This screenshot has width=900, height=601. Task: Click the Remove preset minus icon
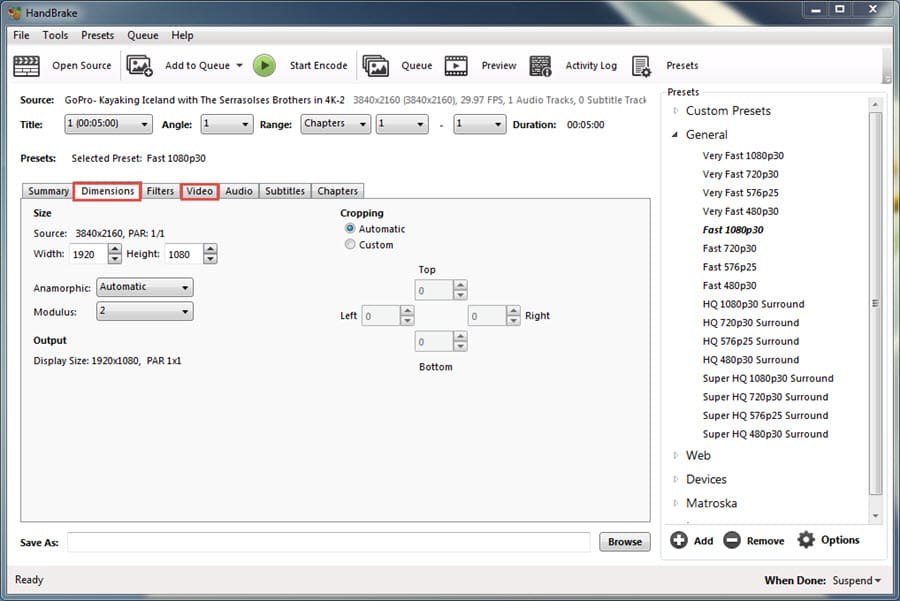(x=731, y=540)
